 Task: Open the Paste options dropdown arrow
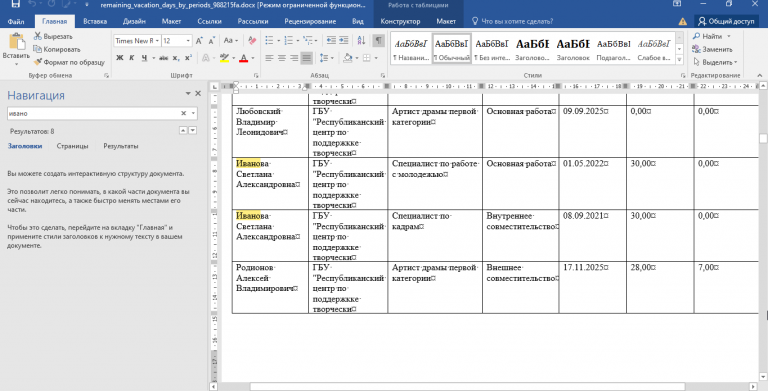click(x=16, y=64)
